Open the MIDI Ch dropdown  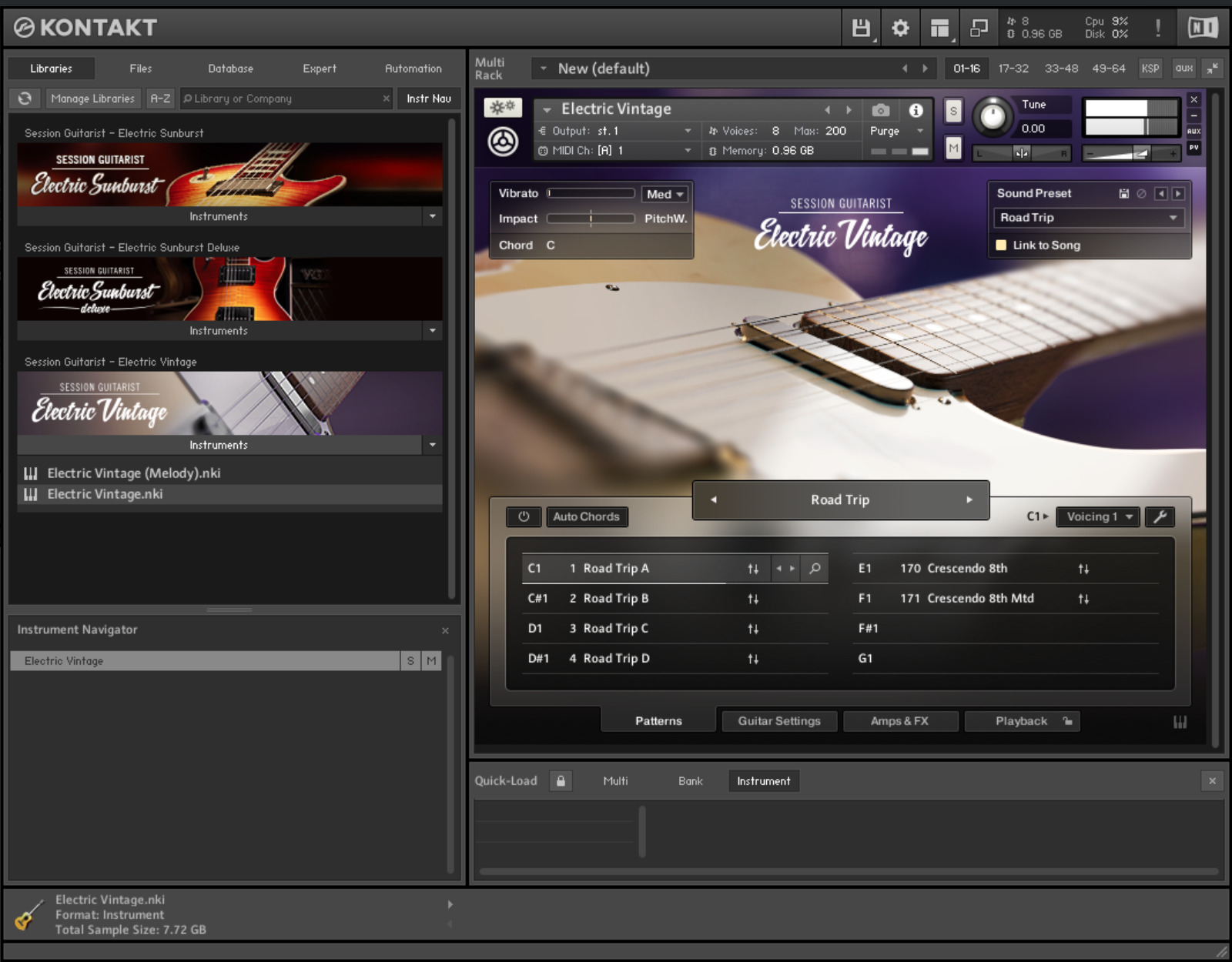tap(616, 151)
